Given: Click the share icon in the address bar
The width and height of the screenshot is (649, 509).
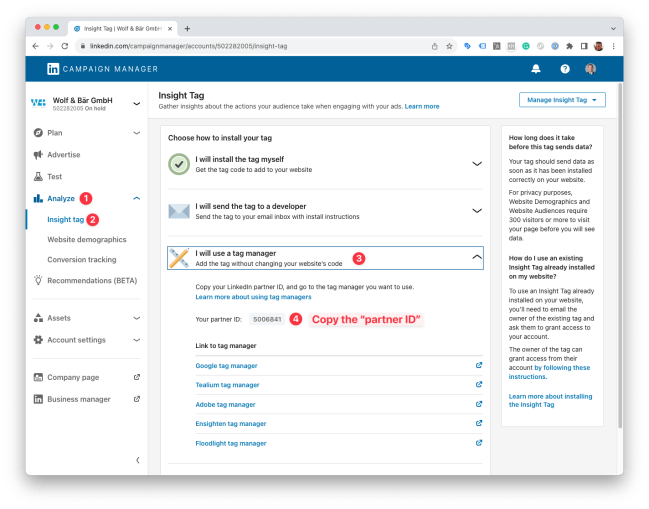Looking at the screenshot, I should pos(434,46).
